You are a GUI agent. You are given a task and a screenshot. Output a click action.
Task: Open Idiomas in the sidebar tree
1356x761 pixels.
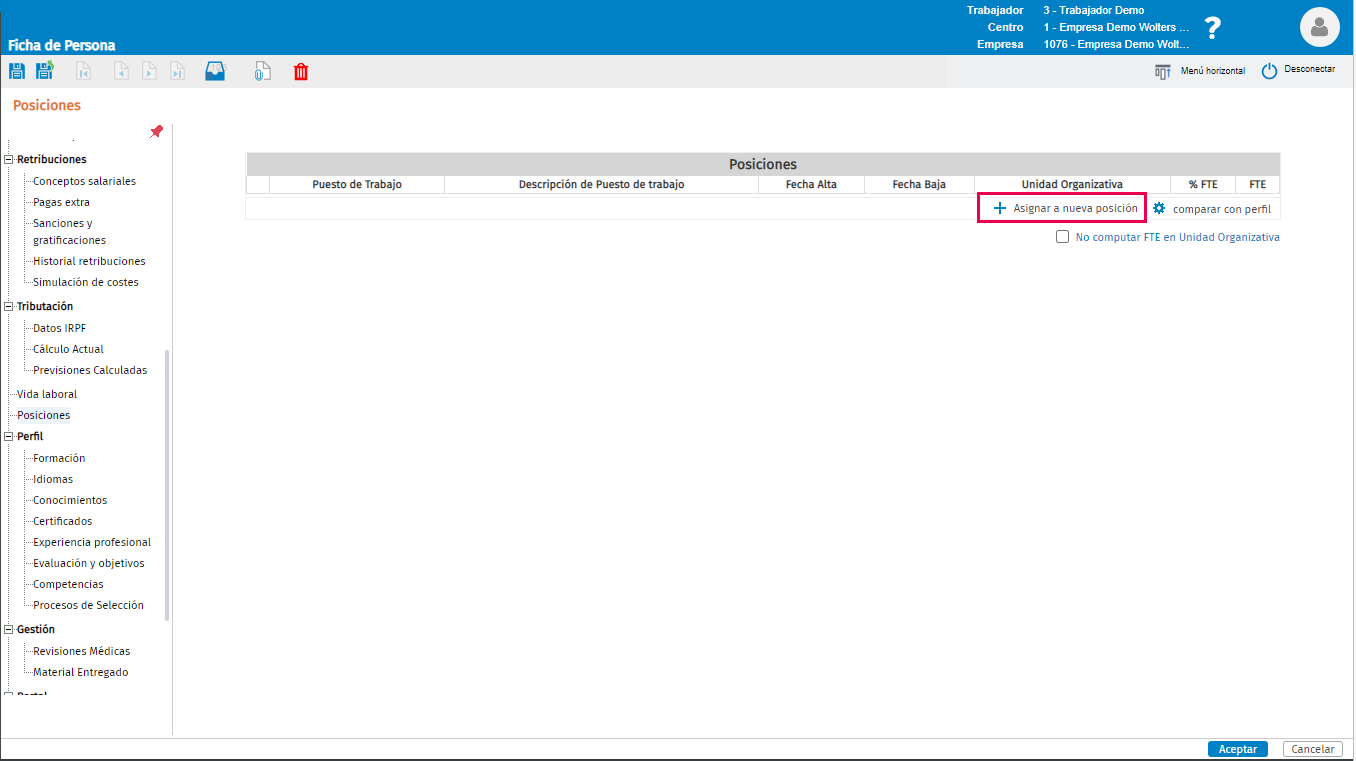(x=53, y=479)
